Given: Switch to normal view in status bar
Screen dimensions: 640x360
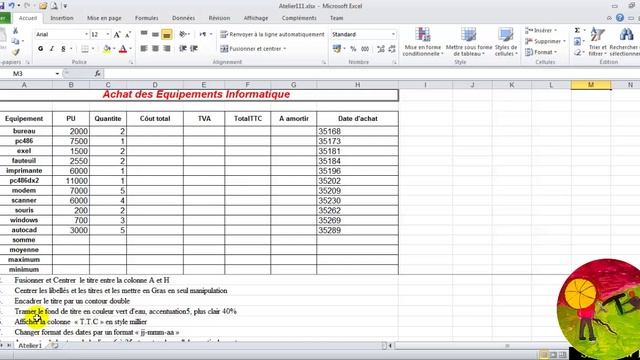Looking at the screenshot, I should click(x=544, y=355).
